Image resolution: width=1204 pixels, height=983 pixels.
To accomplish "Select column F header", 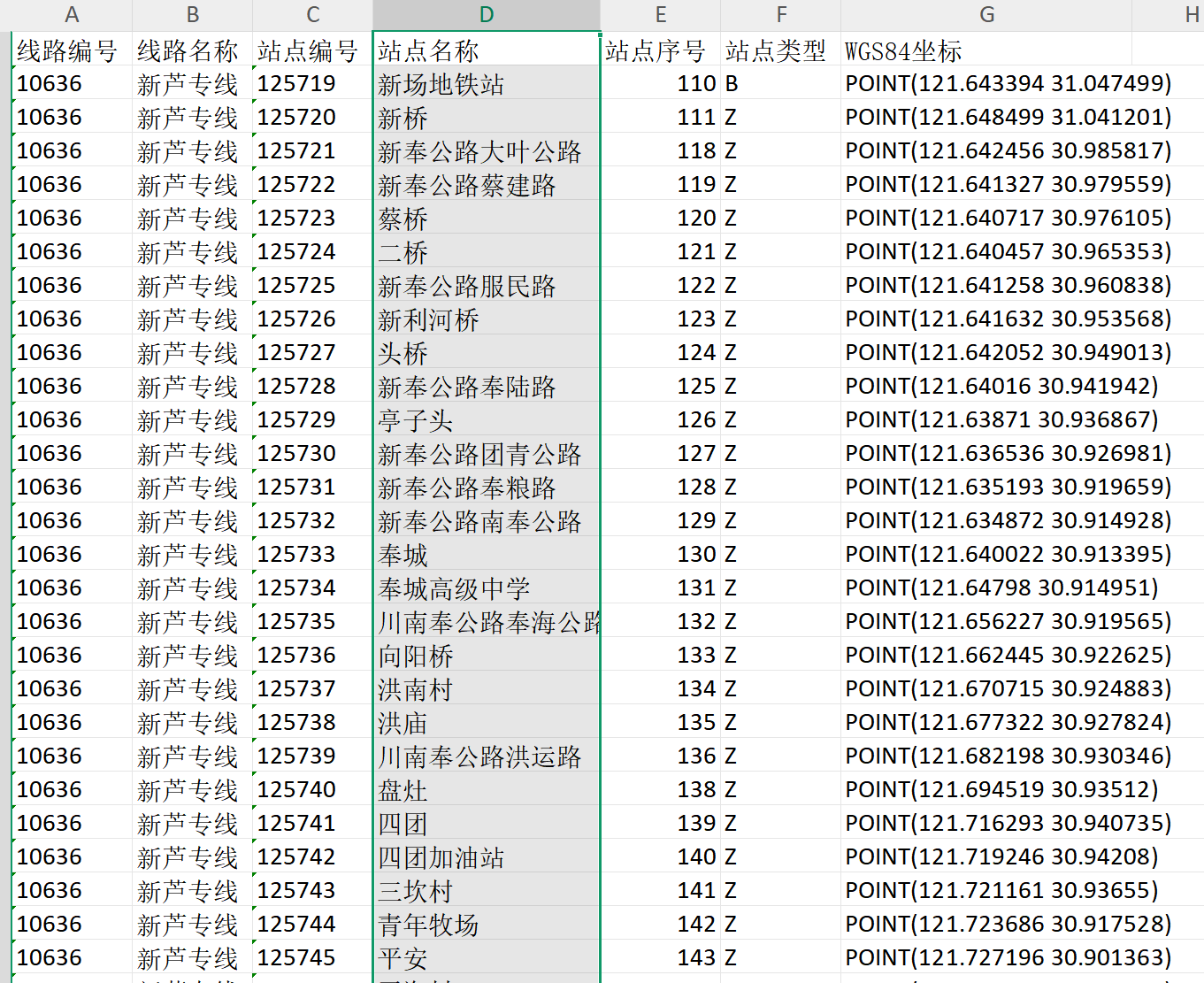I will click(781, 15).
